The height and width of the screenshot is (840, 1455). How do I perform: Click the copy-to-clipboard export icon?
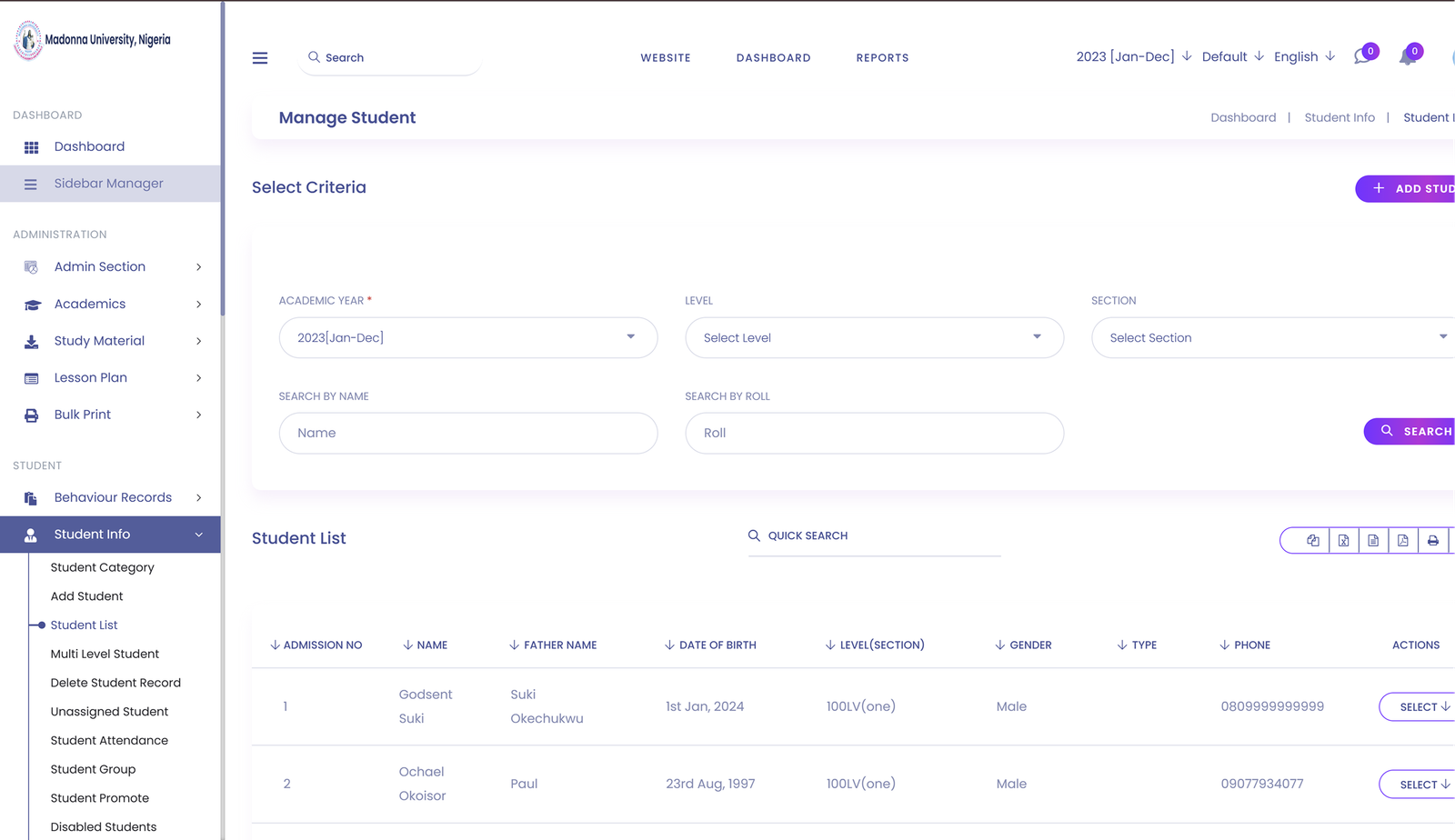pyautogui.click(x=1312, y=540)
